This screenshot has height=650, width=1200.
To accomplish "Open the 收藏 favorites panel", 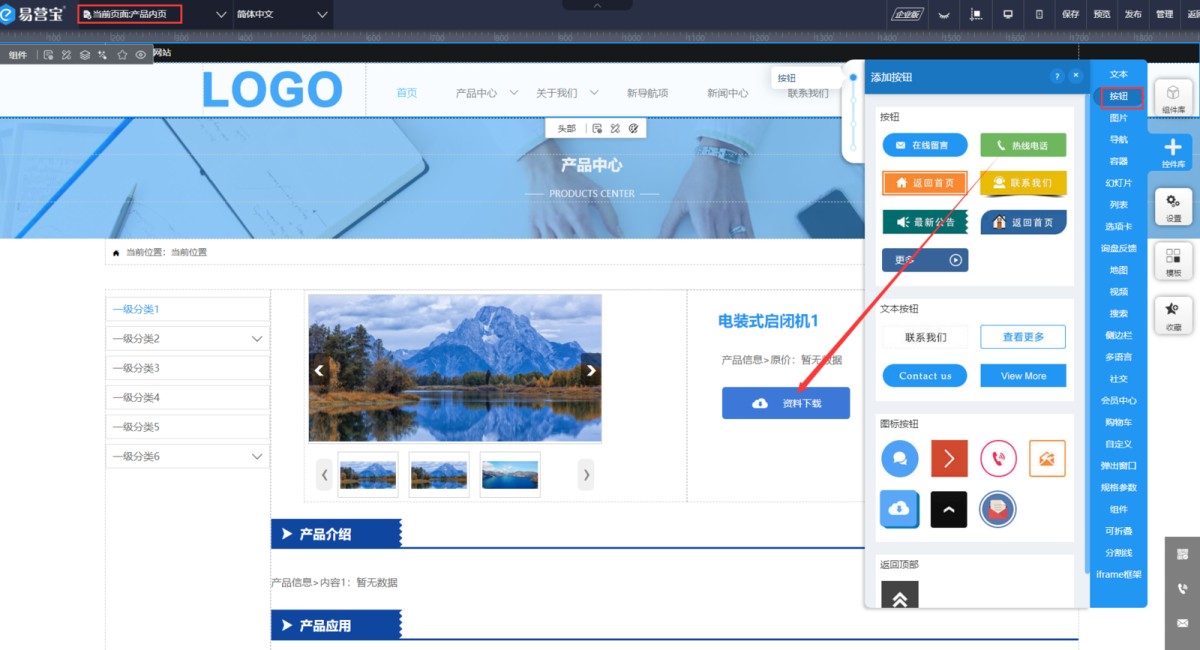I will pyautogui.click(x=1173, y=316).
